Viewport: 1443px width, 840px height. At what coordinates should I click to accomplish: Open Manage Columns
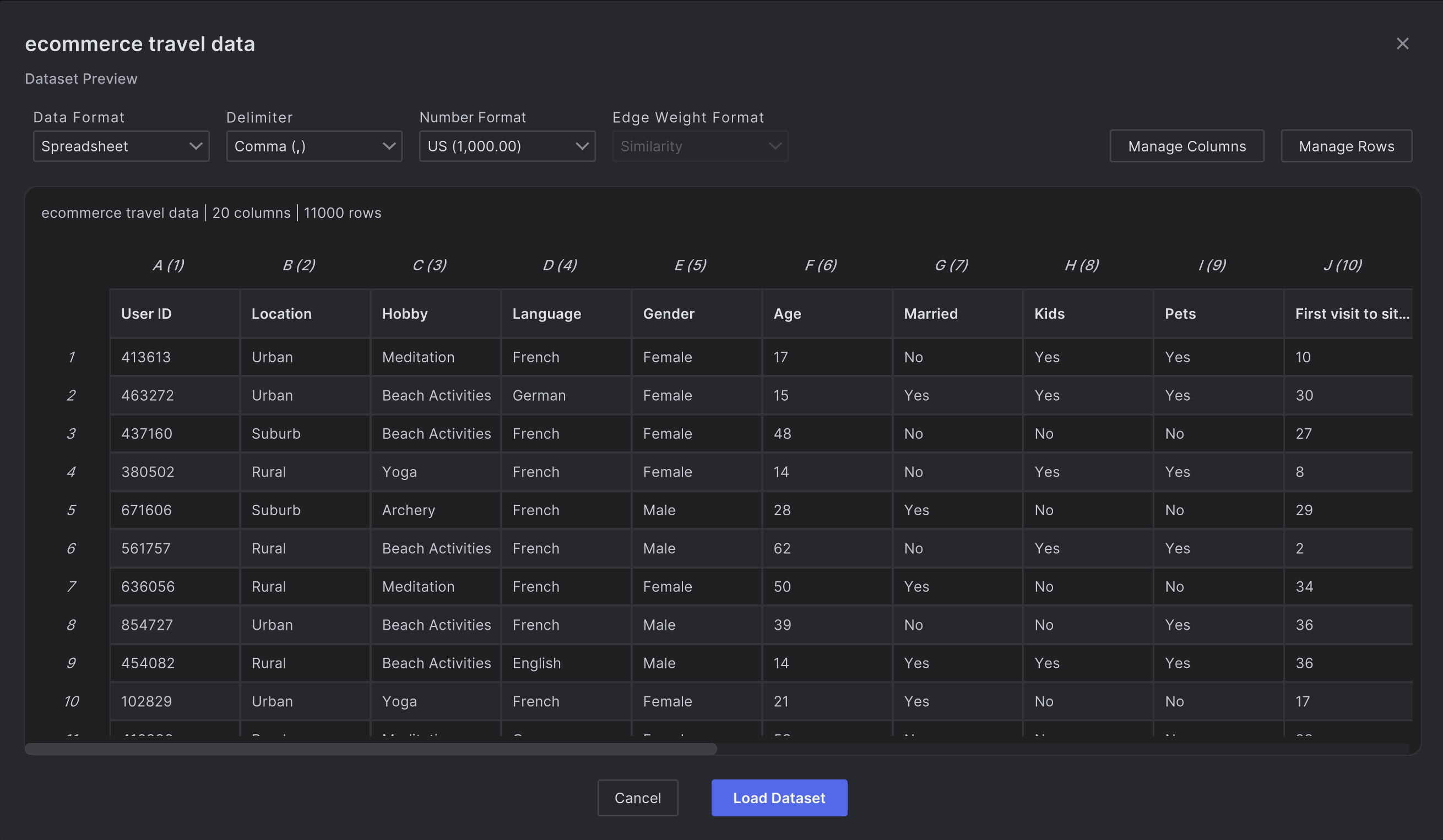(1186, 146)
